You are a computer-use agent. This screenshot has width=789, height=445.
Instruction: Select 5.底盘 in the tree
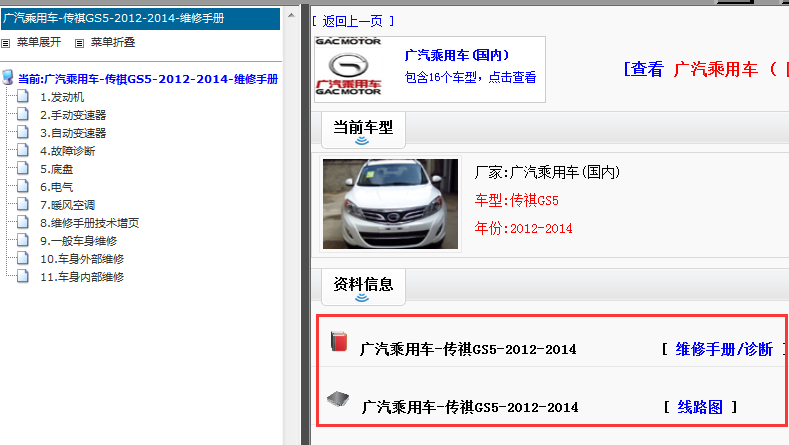pos(56,169)
